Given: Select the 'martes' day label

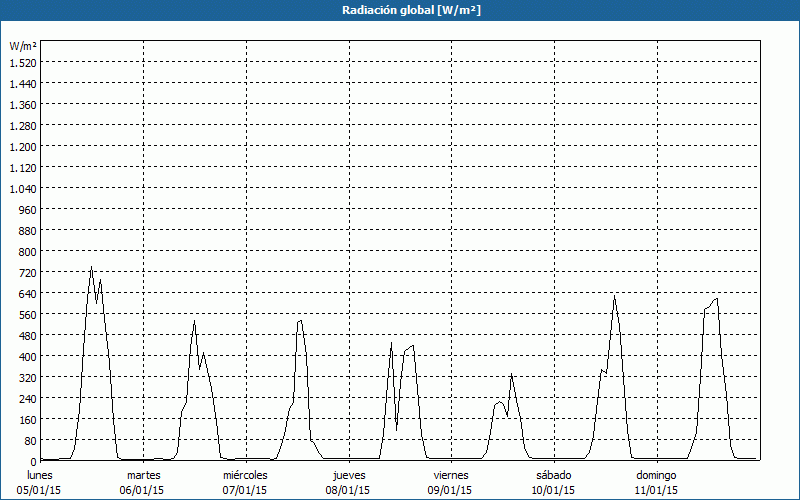Looking at the screenshot, I should point(144,475).
